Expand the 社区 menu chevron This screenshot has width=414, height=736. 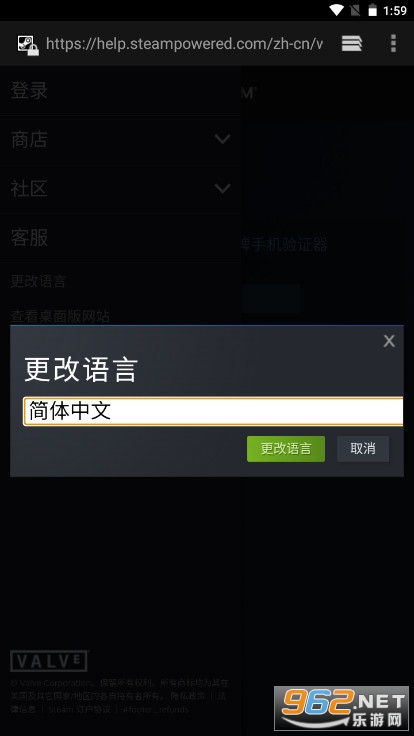[x=222, y=188]
